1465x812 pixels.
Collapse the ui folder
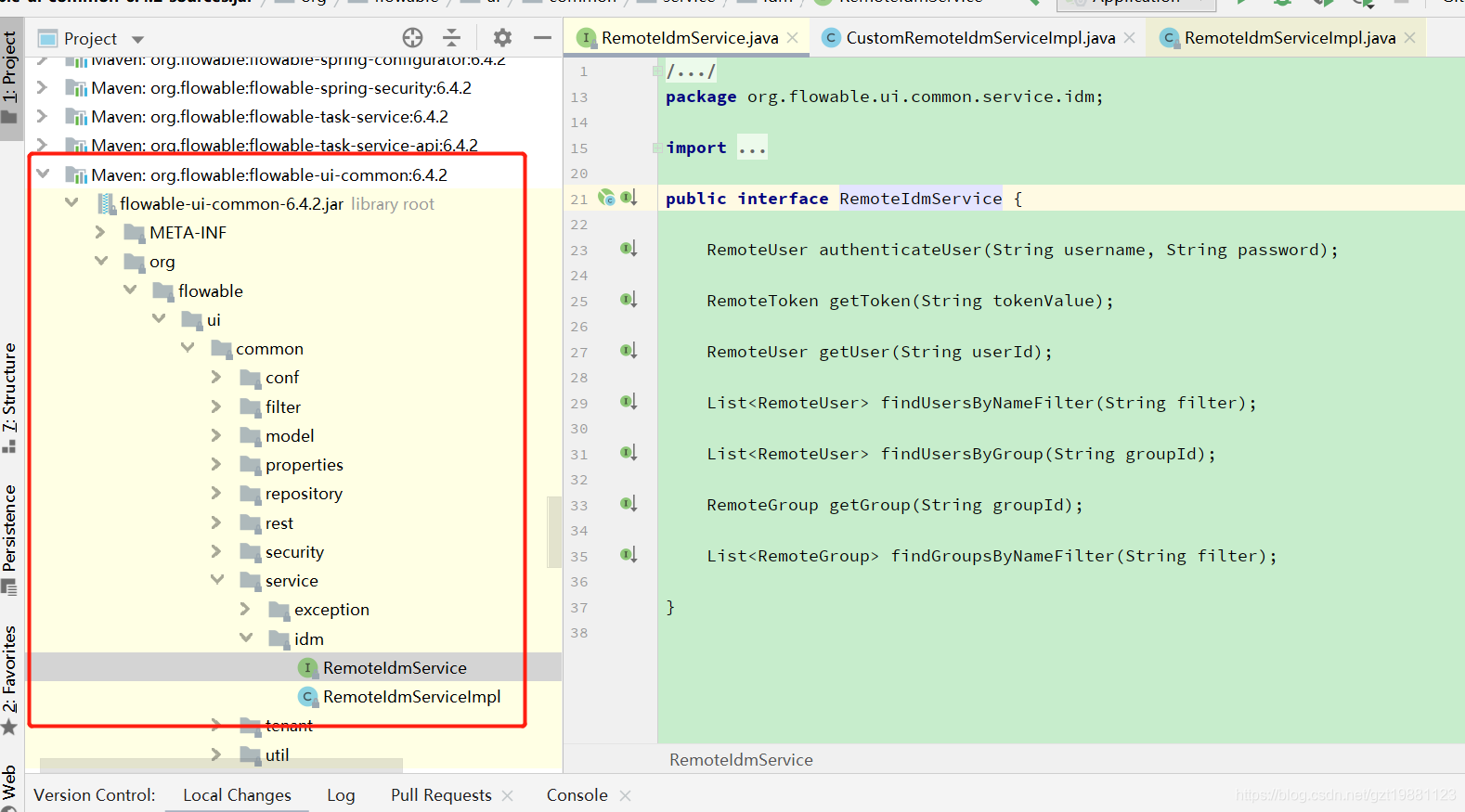pos(159,318)
